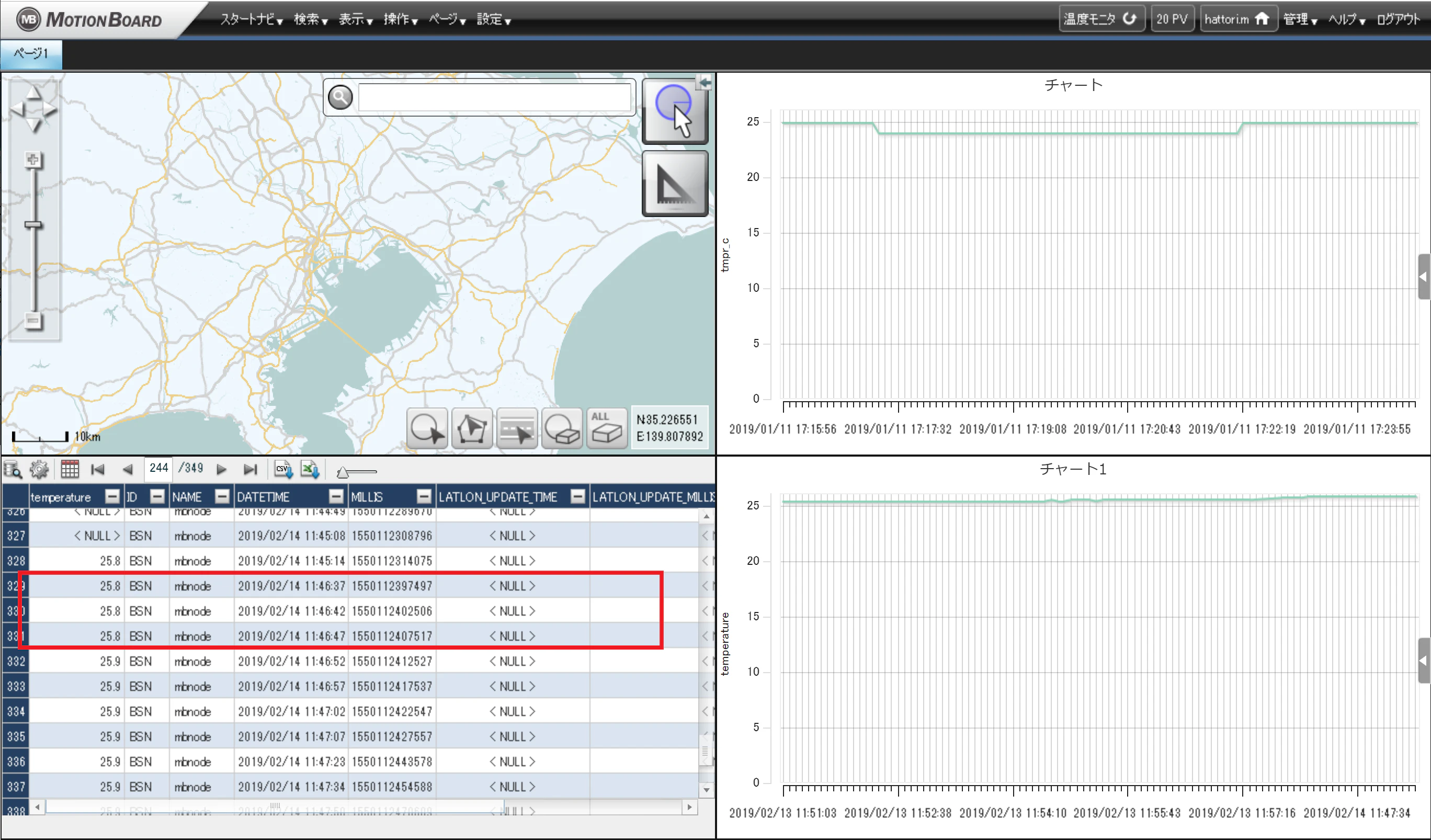The height and width of the screenshot is (840, 1431).
Task: Go to previous table page
Action: [127, 470]
